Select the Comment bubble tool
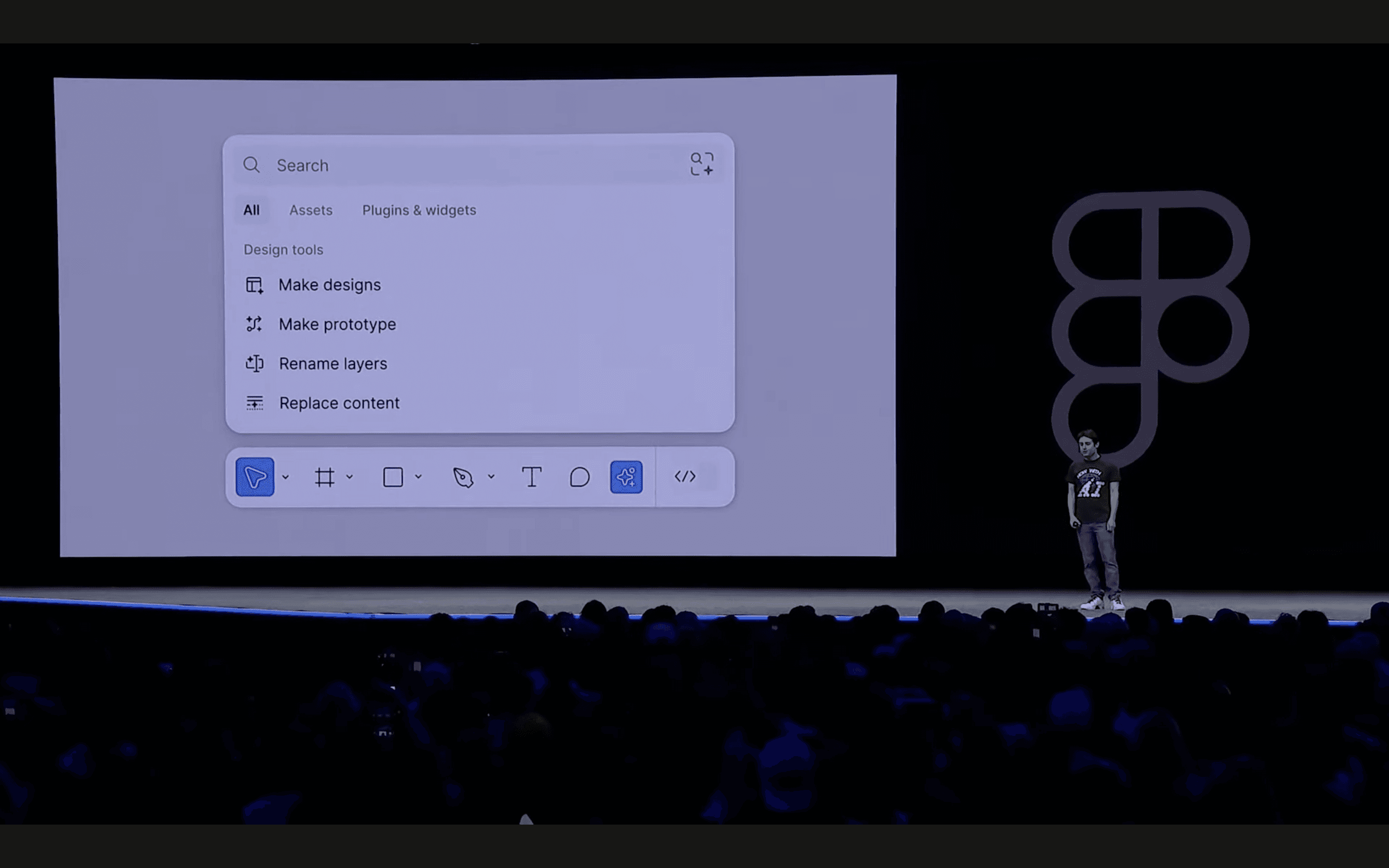Screen dimensions: 1389x868 579,477
